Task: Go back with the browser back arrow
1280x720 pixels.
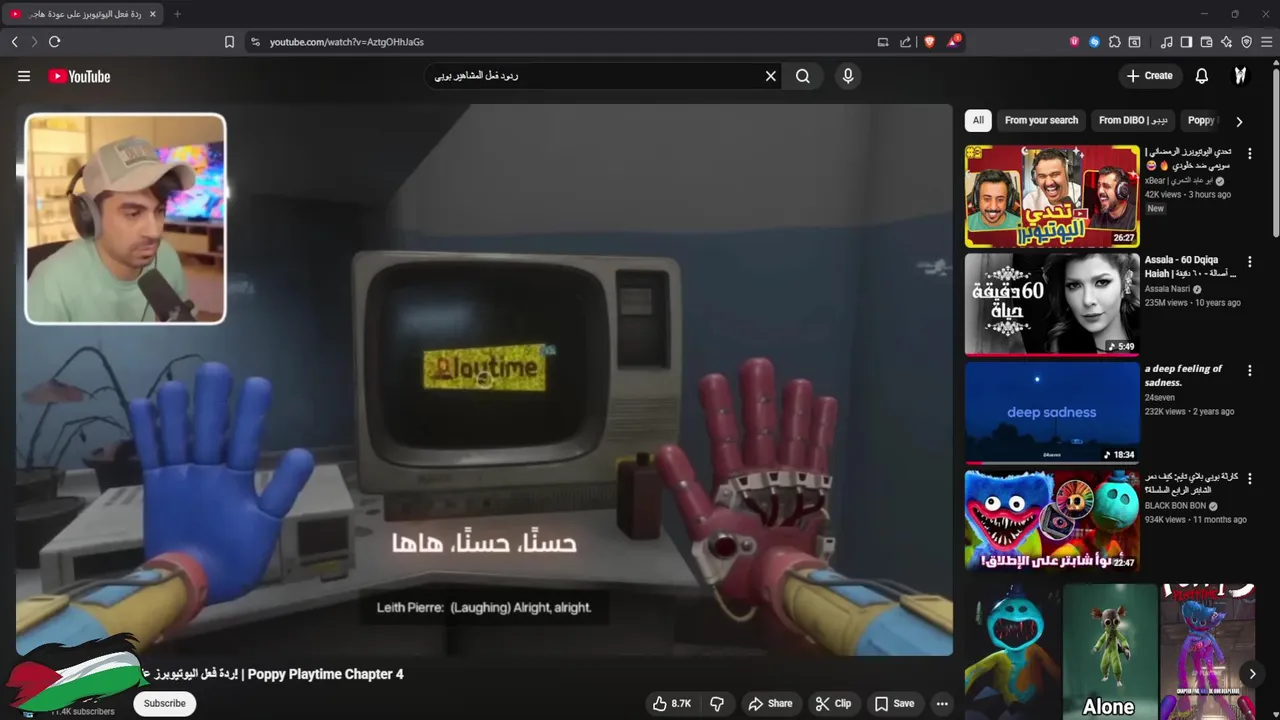Action: tap(14, 42)
